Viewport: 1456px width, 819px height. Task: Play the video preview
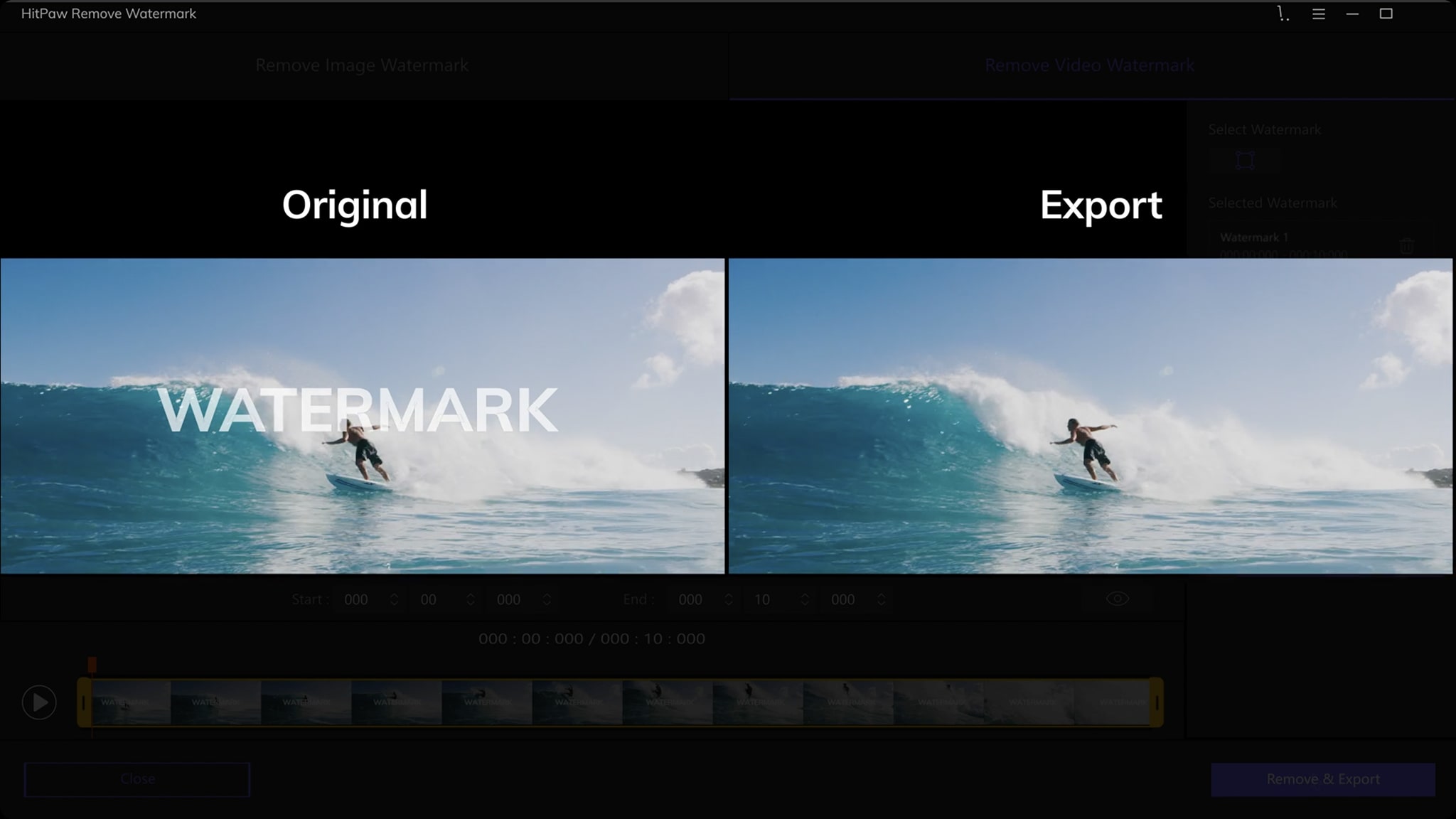39,702
